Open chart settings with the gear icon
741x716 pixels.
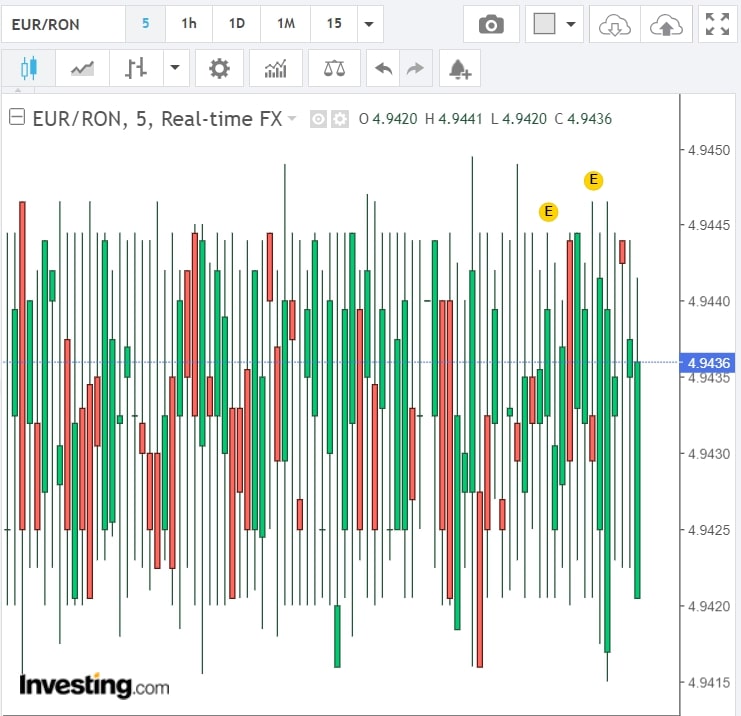click(218, 68)
